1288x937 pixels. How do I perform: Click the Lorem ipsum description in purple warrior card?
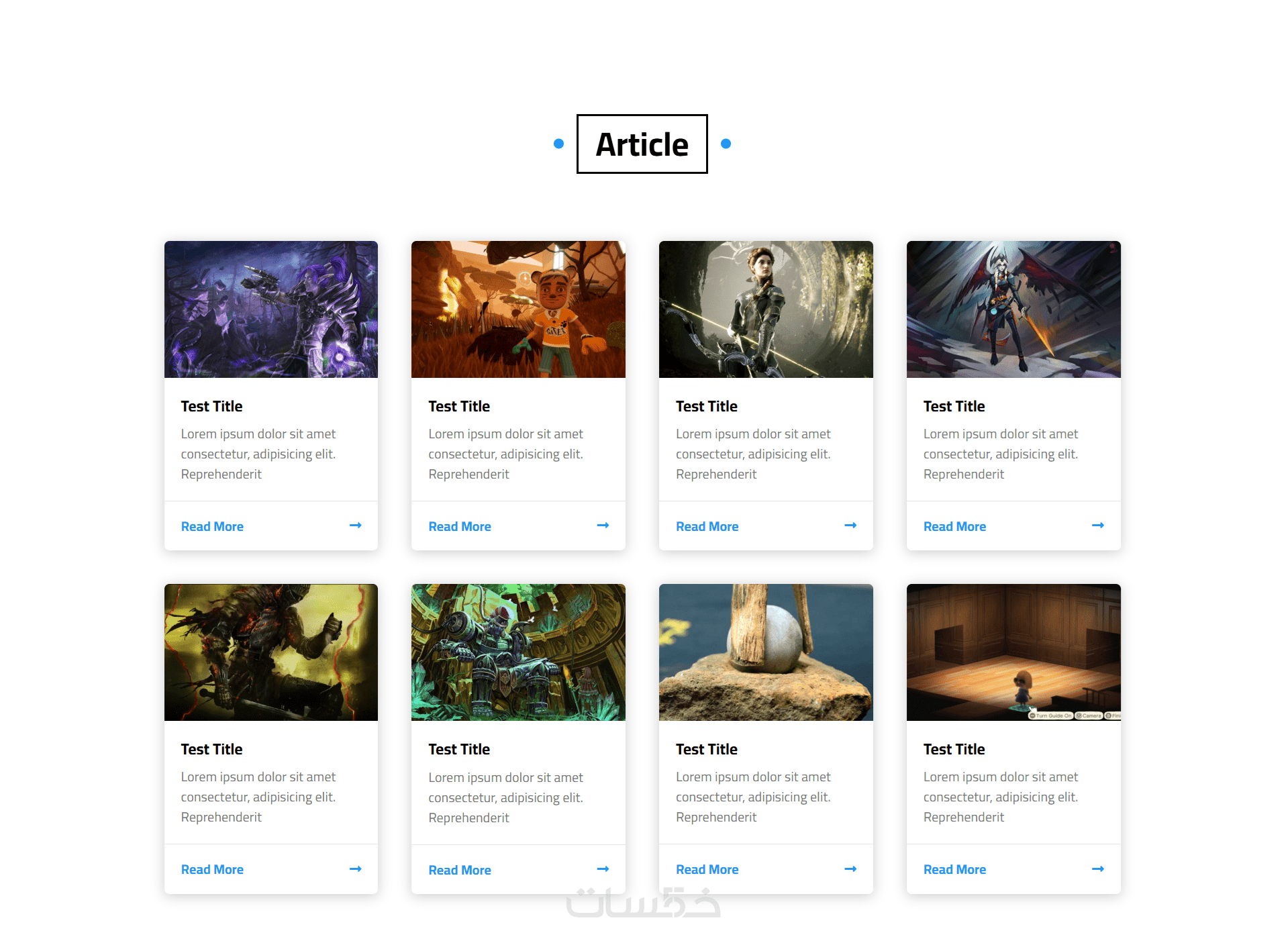(x=258, y=454)
